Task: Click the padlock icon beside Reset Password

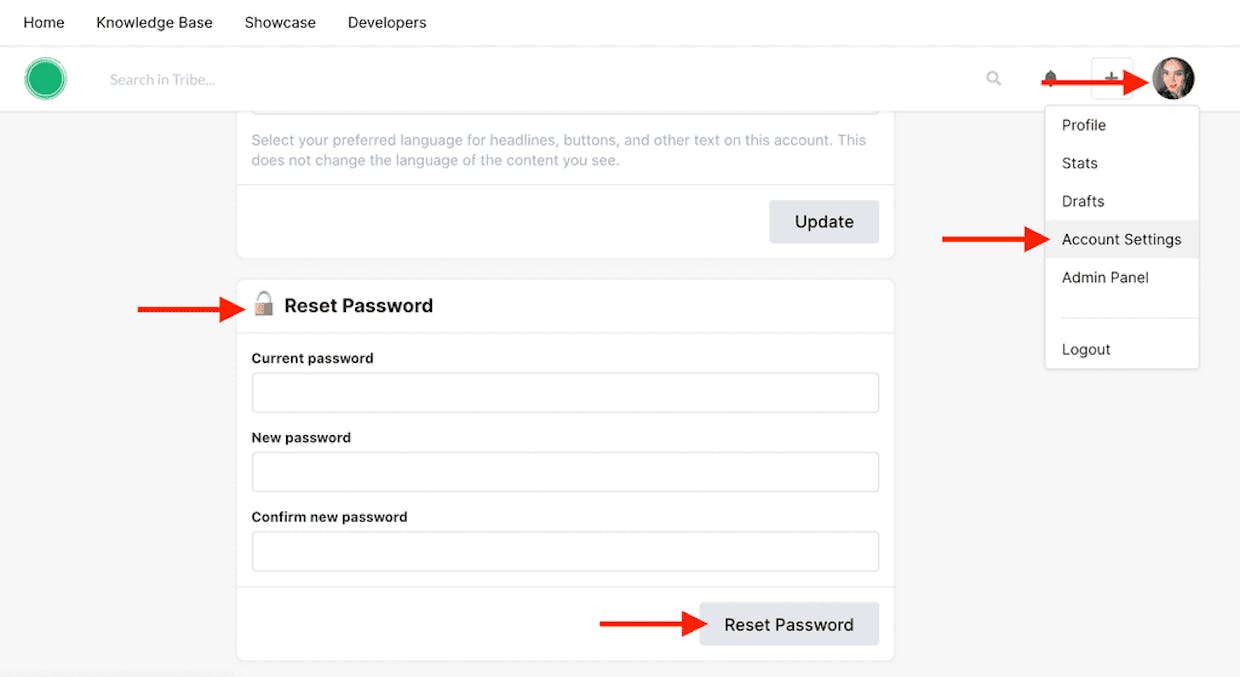Action: pos(263,304)
